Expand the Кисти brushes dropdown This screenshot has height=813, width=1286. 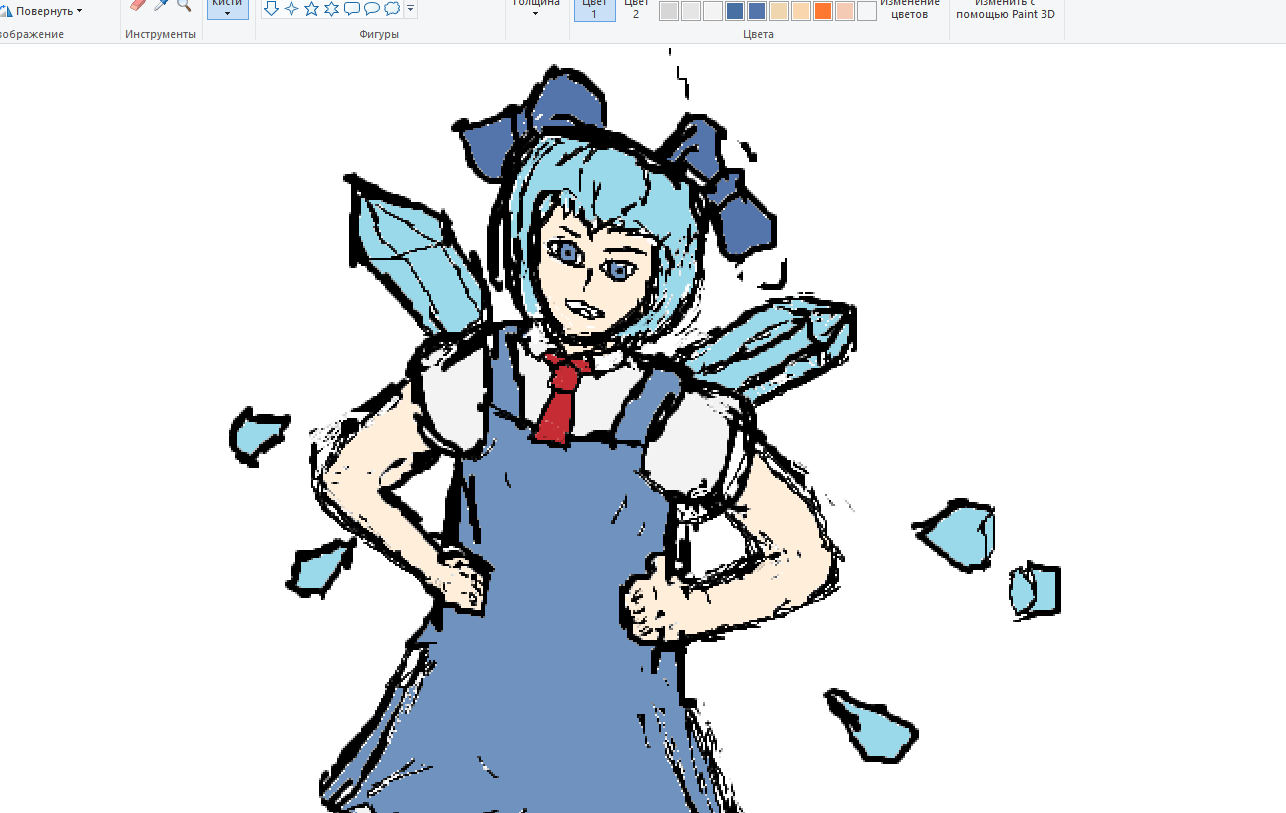228,9
